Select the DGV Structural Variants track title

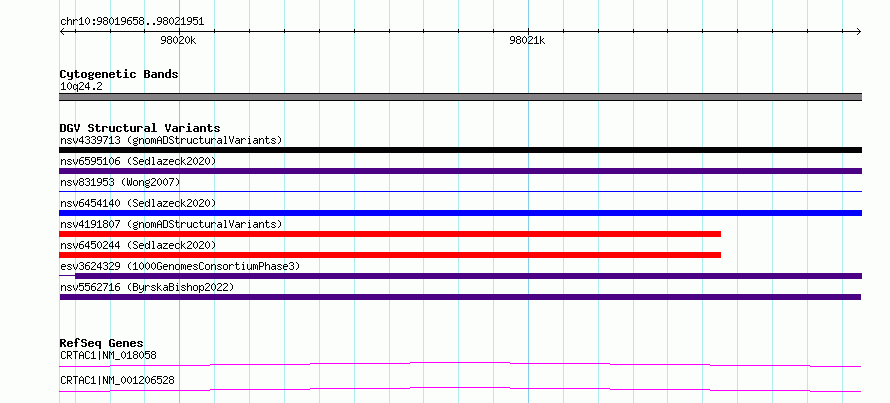click(x=140, y=128)
